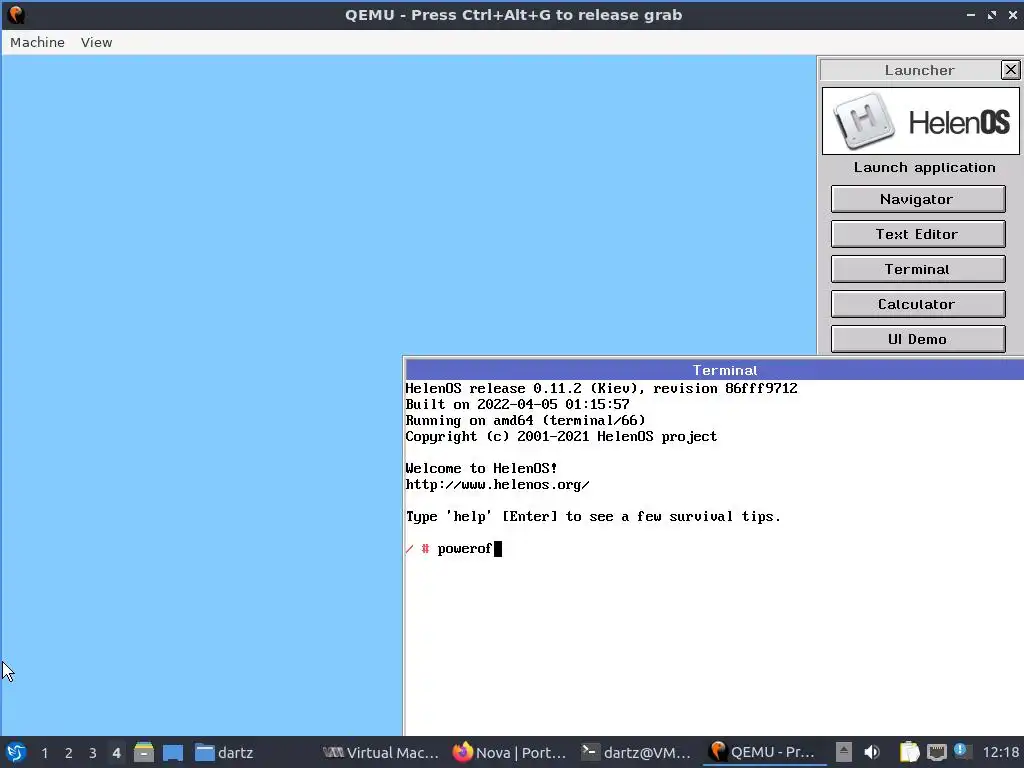
Task: Maximize the QEMU window
Action: tap(991, 14)
